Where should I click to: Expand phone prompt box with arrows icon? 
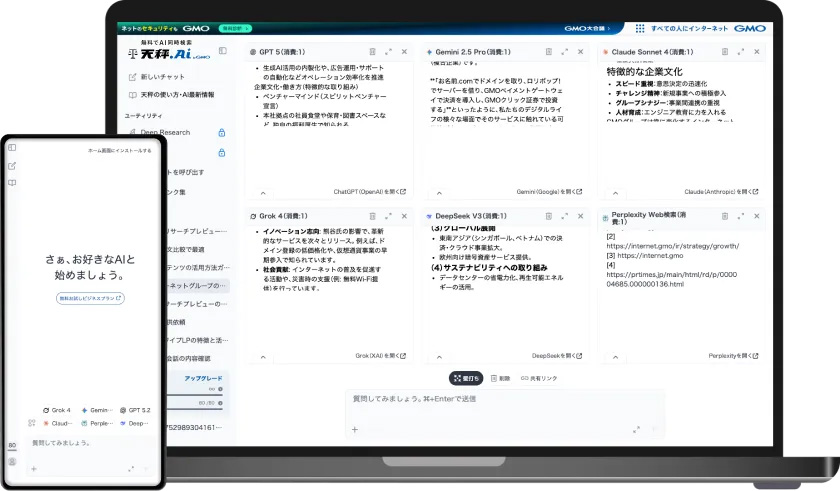click(x=131, y=469)
